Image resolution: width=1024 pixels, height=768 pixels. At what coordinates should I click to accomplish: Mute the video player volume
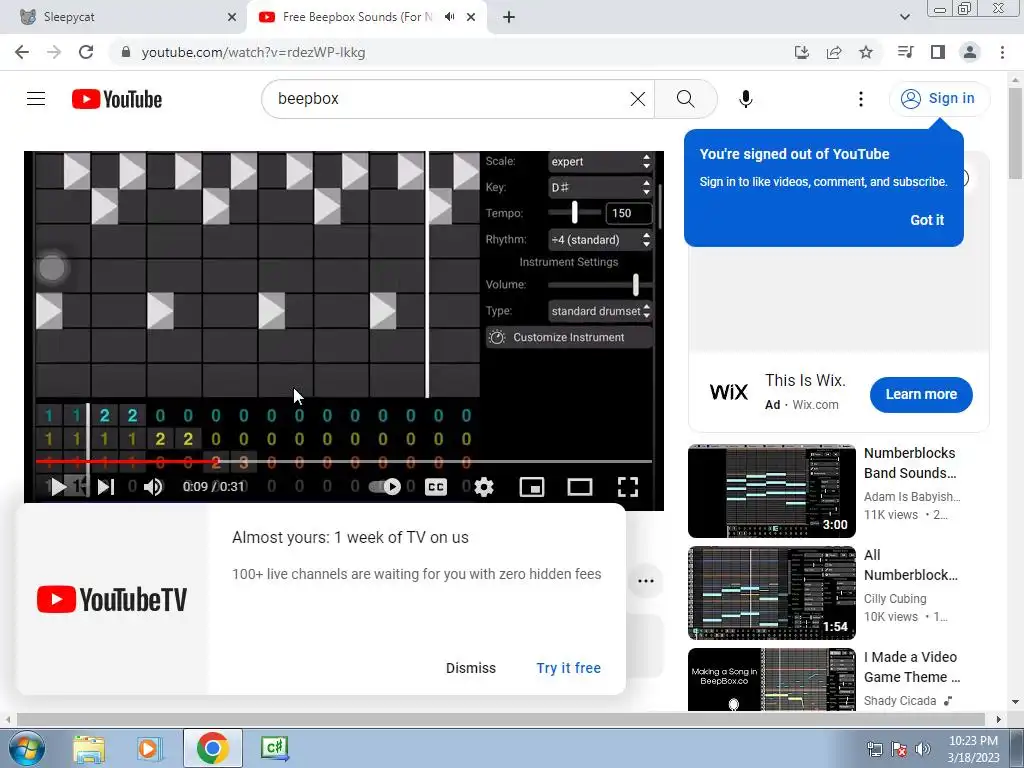tap(153, 487)
